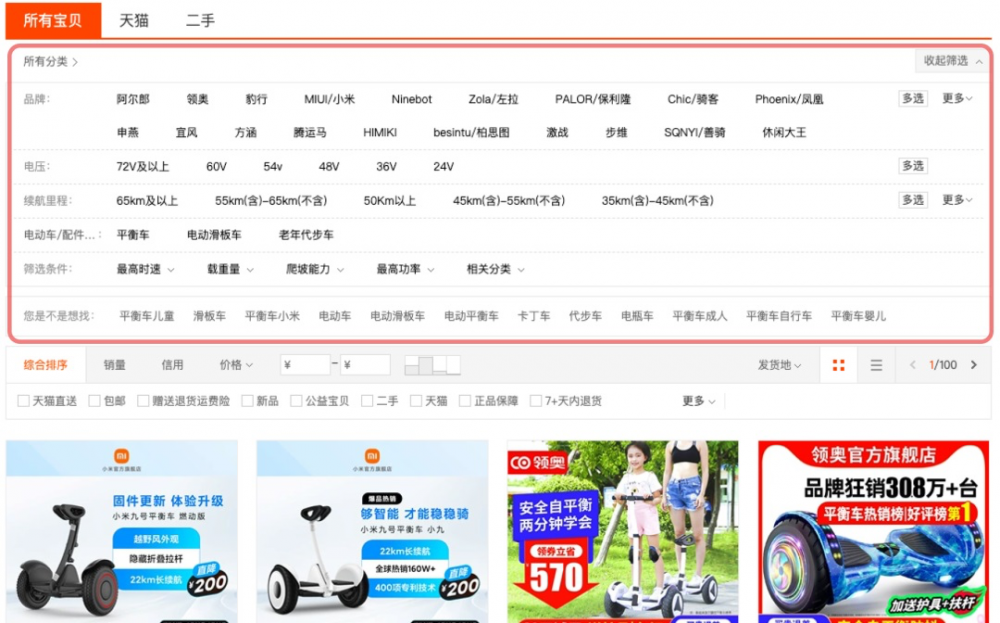Collapse filters with 收起筛选
Screen dimensions: 1000x623
pyautogui.click(x=952, y=61)
